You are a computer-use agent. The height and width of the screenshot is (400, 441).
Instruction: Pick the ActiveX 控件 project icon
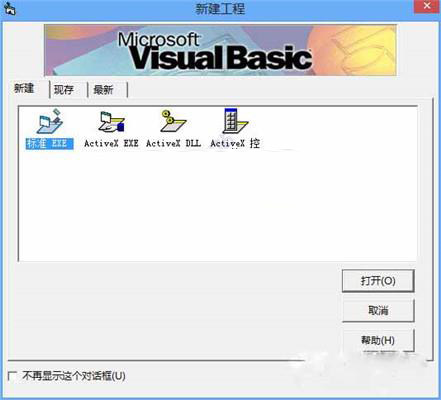[x=235, y=121]
